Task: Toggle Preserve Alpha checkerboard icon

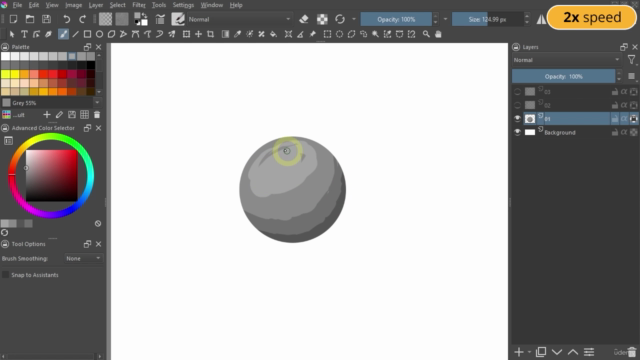Action: 322,19
